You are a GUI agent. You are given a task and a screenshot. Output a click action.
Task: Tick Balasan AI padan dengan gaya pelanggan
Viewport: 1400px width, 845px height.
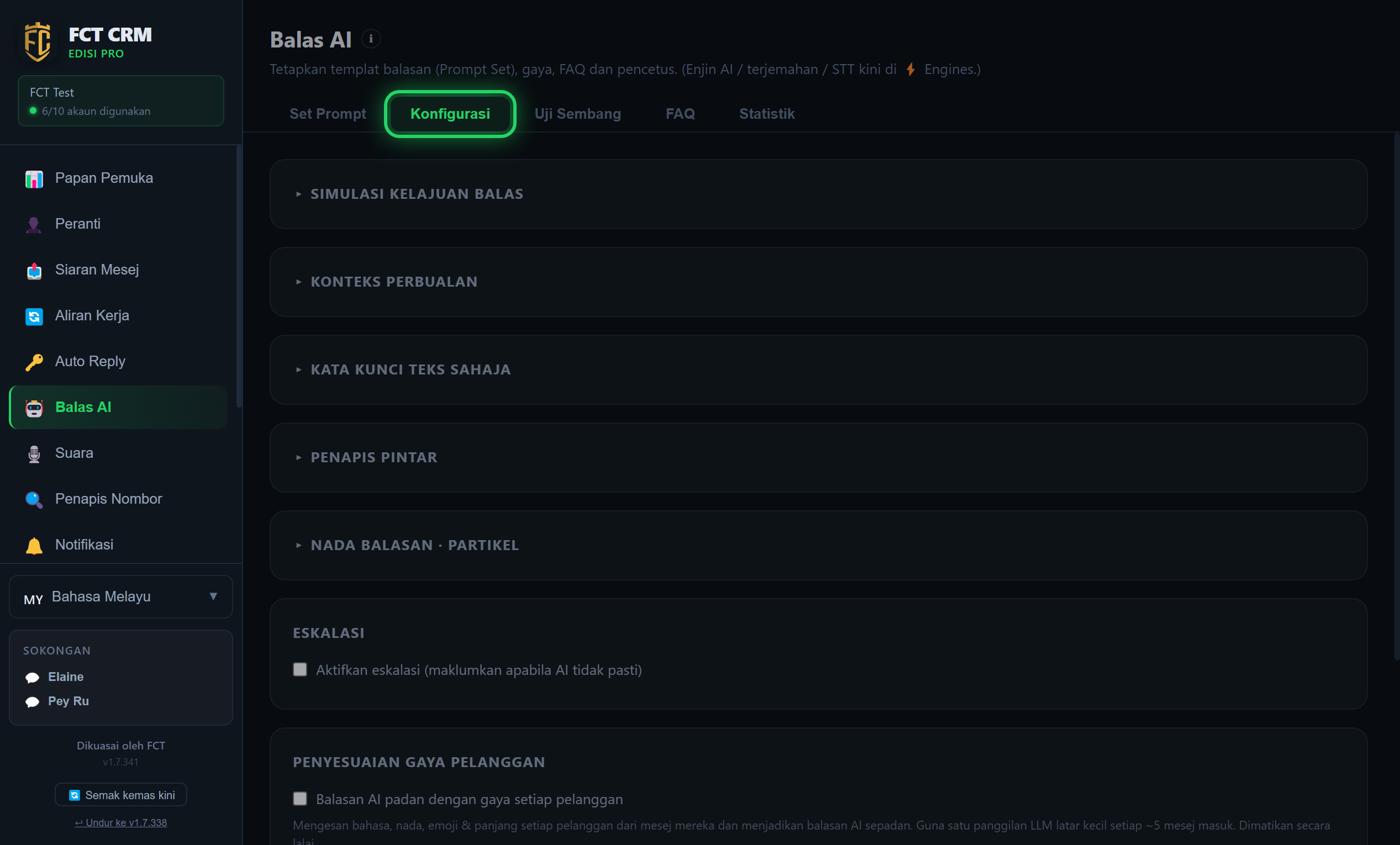pyautogui.click(x=300, y=799)
